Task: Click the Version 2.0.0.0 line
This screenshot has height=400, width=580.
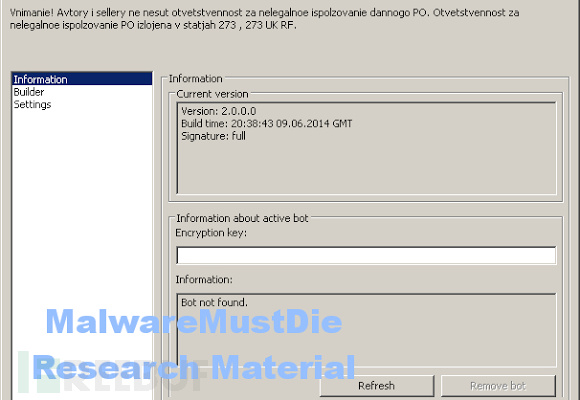Action: [x=219, y=111]
